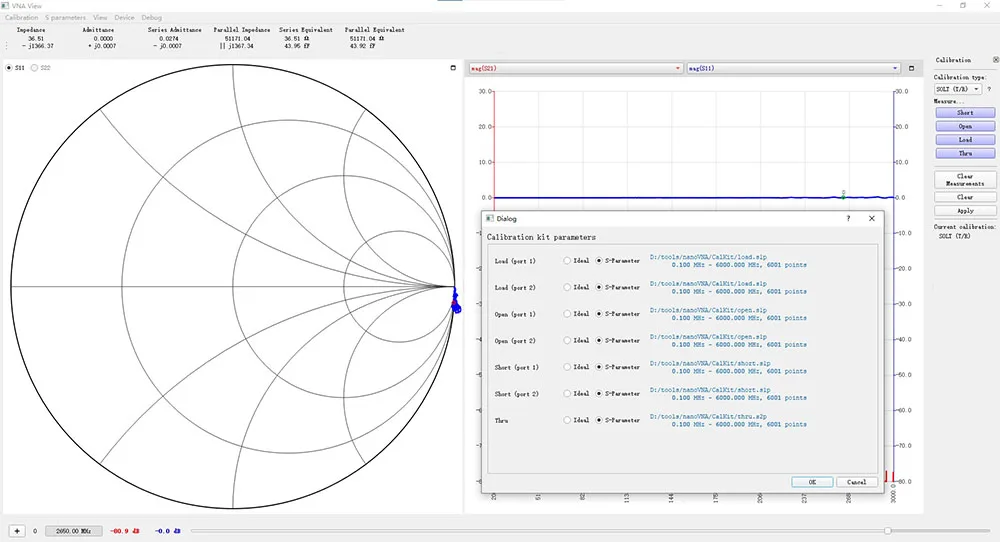
Task: Click the Short measure button
Action: (965, 113)
